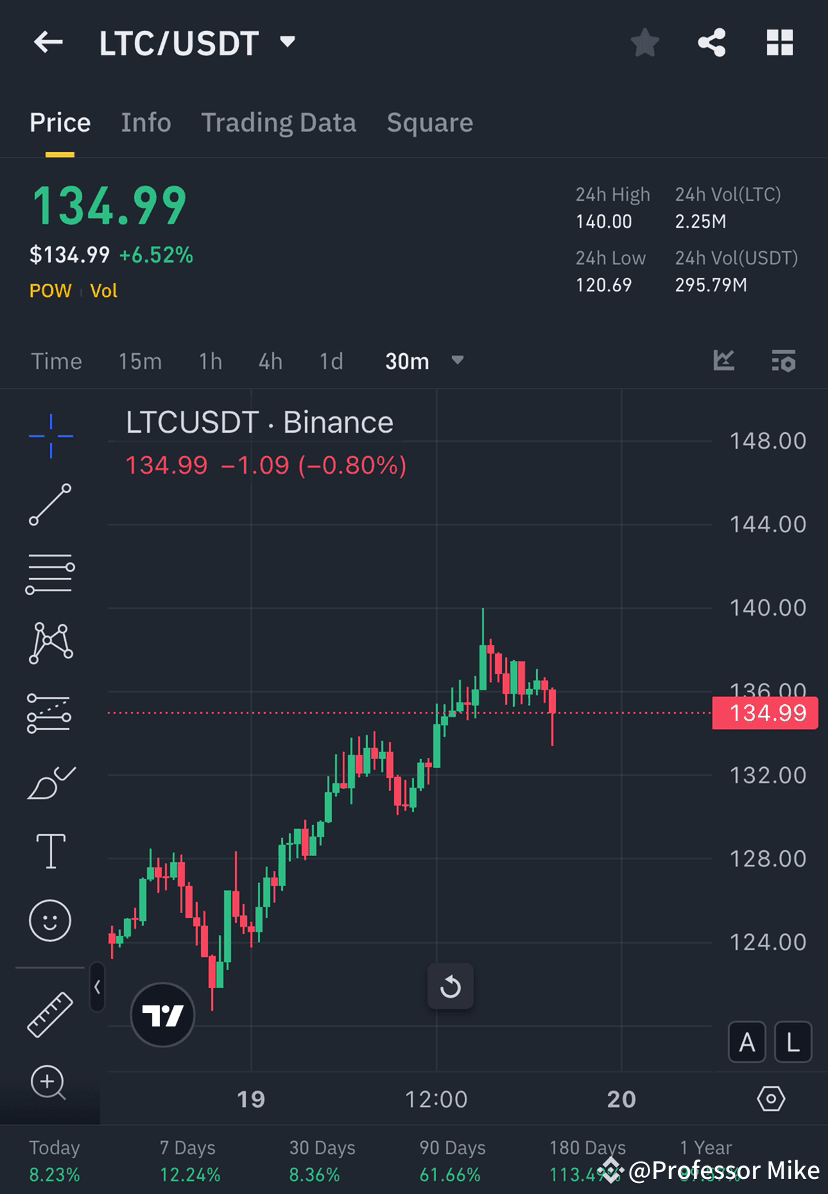Toggle the favorite star for LTC/USDT
The image size is (828, 1194).
[x=644, y=42]
